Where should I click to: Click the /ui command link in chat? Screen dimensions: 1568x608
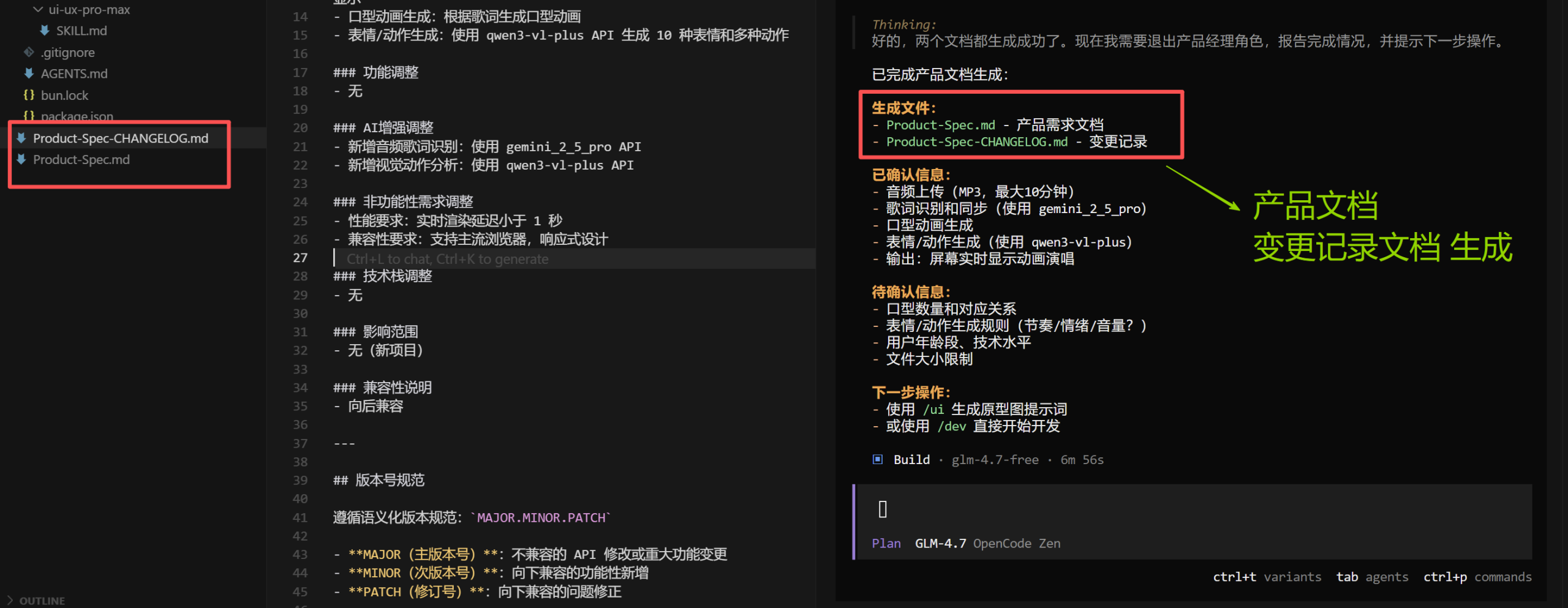pos(932,409)
